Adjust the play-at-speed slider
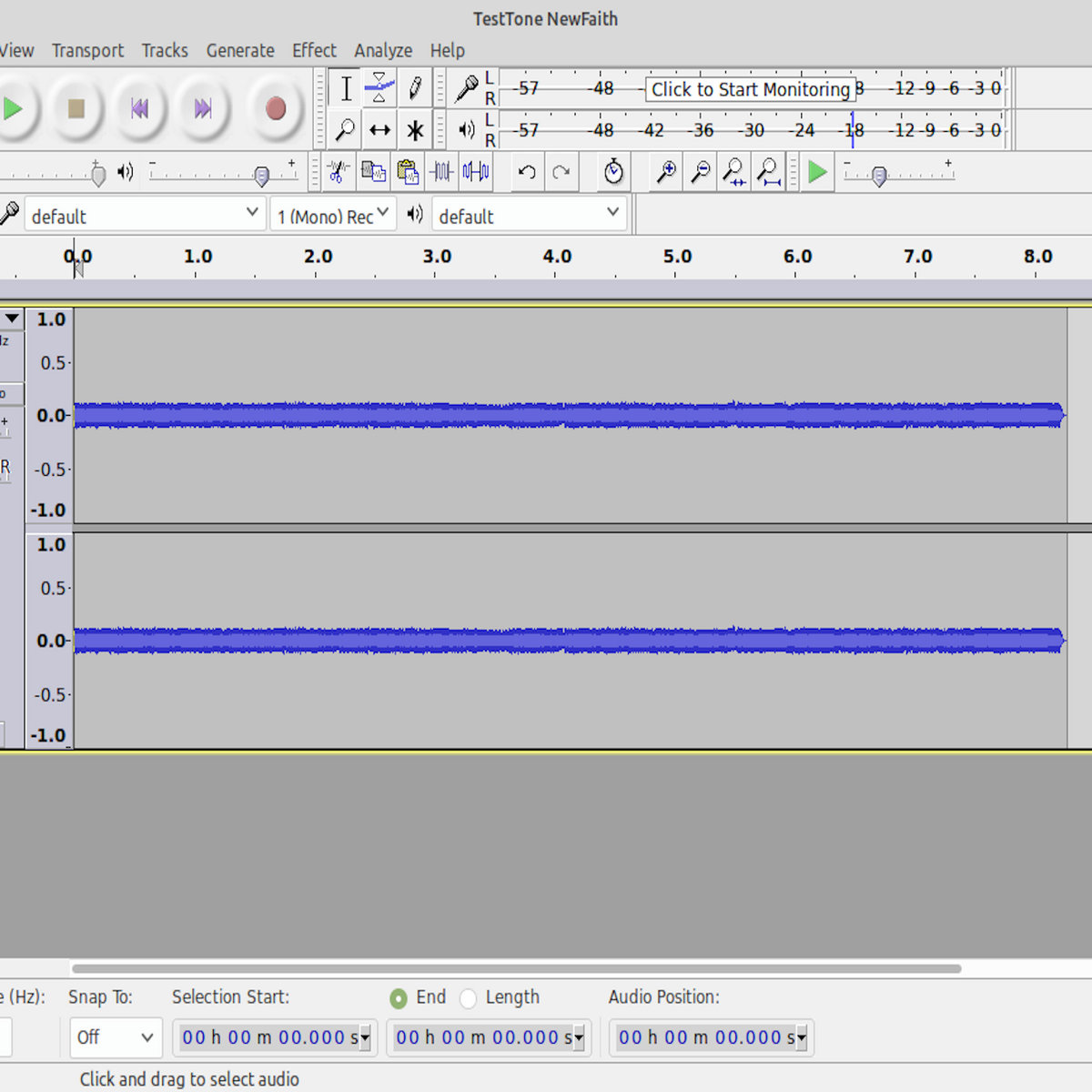Viewport: 1092px width, 1092px height. pos(879,176)
